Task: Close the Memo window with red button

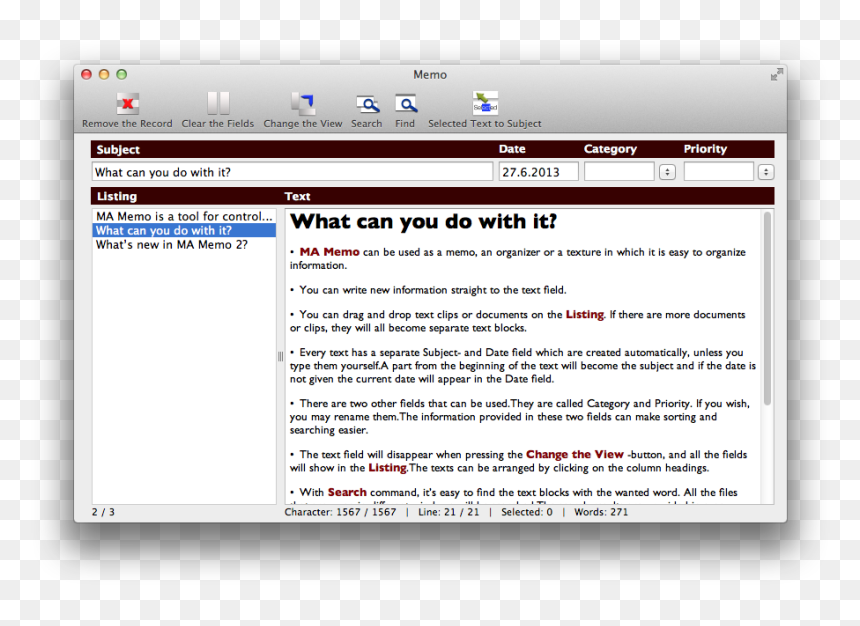Action: click(87, 74)
